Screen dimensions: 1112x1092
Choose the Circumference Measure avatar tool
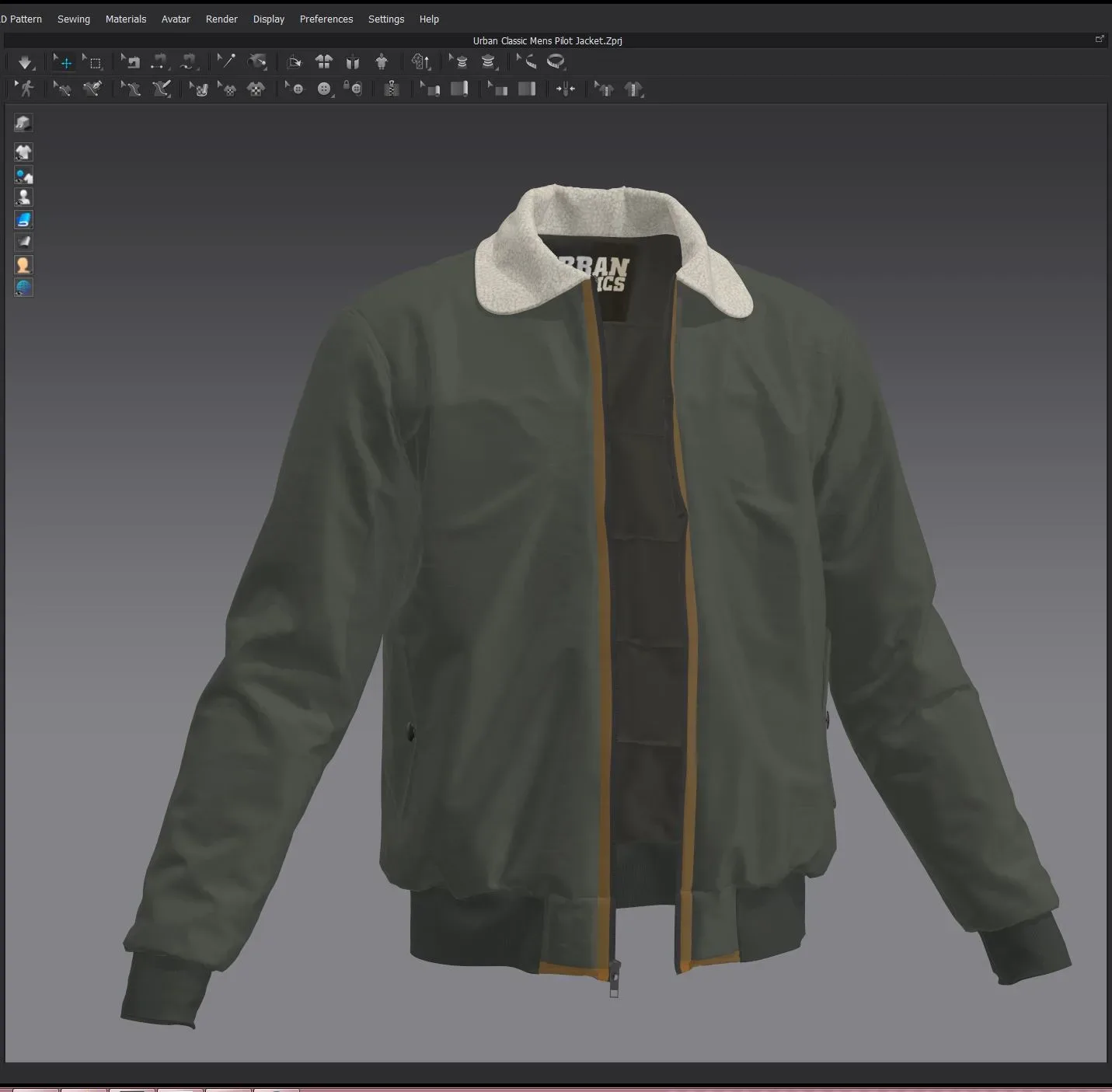[x=488, y=62]
